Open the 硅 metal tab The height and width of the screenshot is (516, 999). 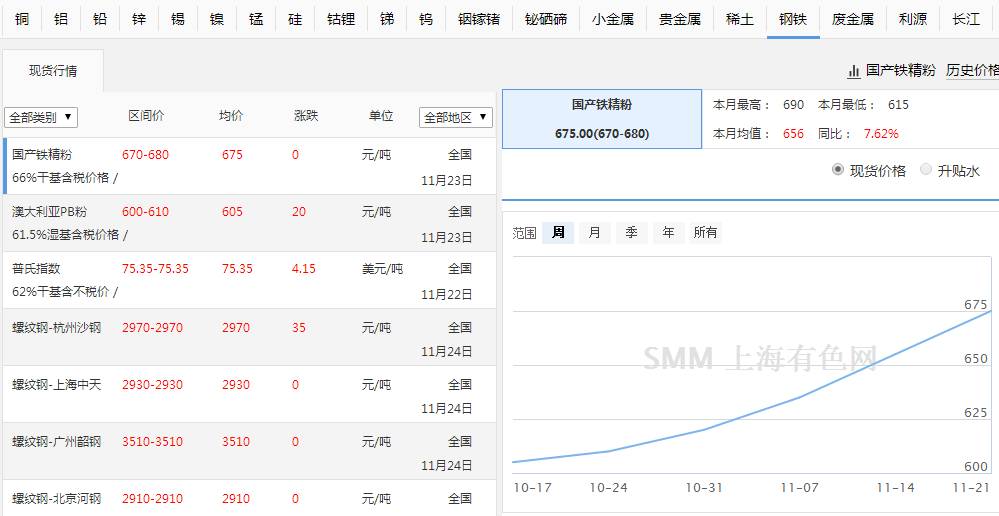(295, 19)
